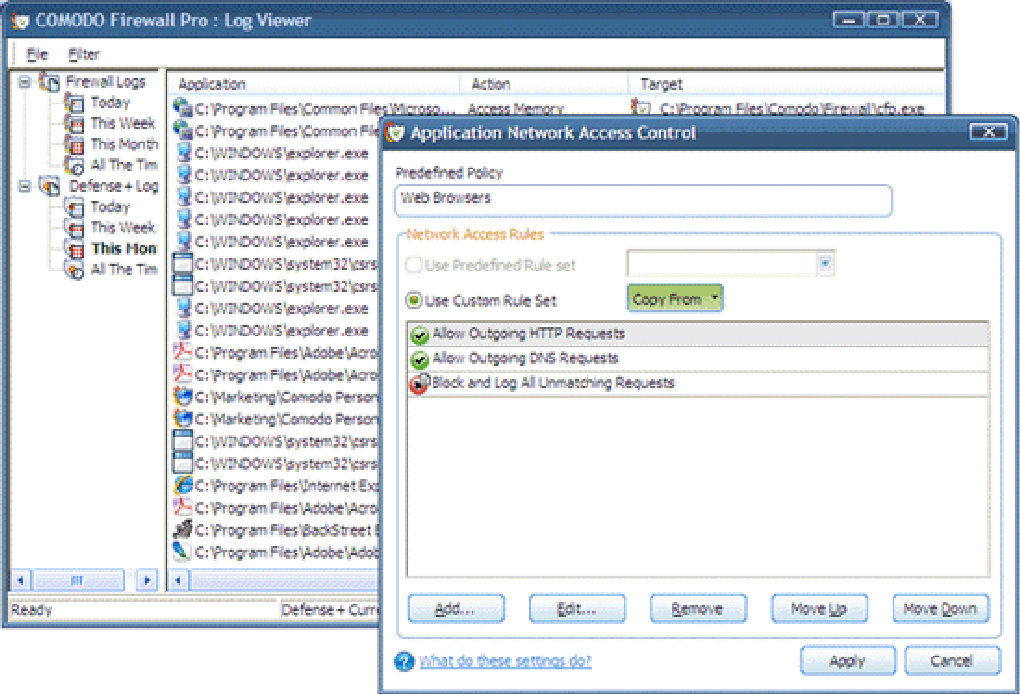
Task: Click the Today calendar icon under Defense+ Logs
Action: 74,207
